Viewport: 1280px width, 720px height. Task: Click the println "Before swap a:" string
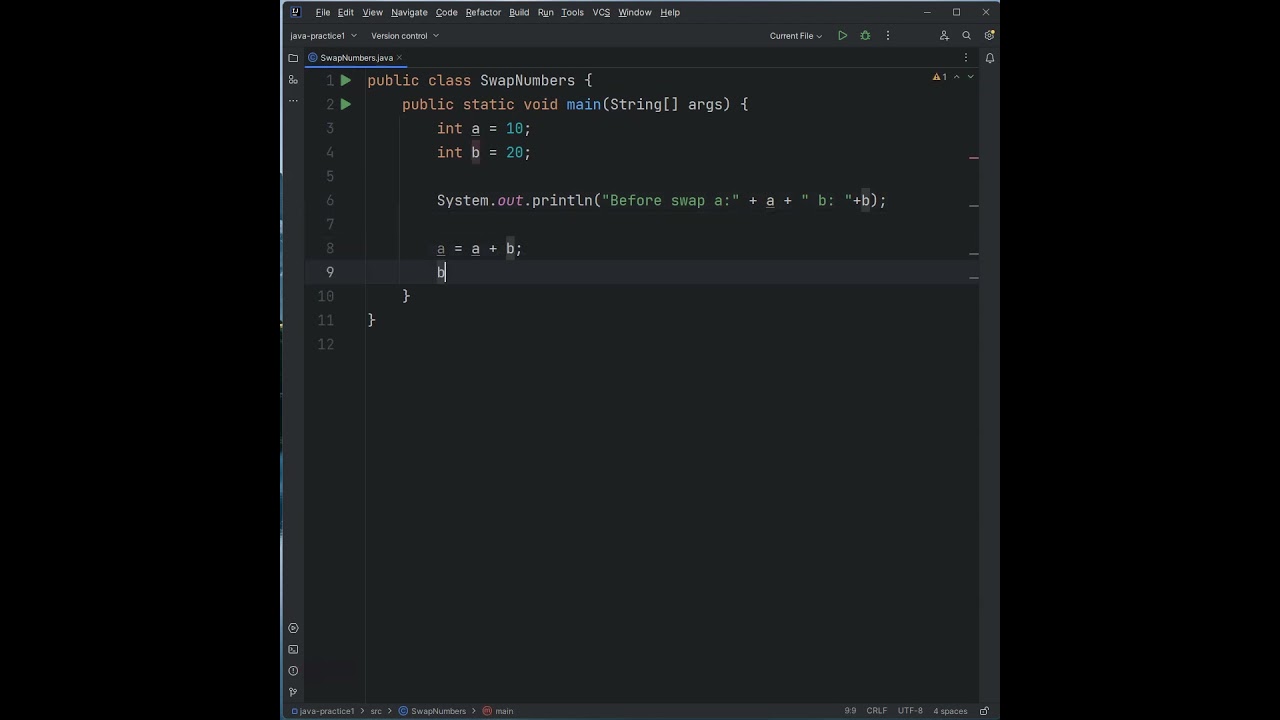[x=671, y=200]
